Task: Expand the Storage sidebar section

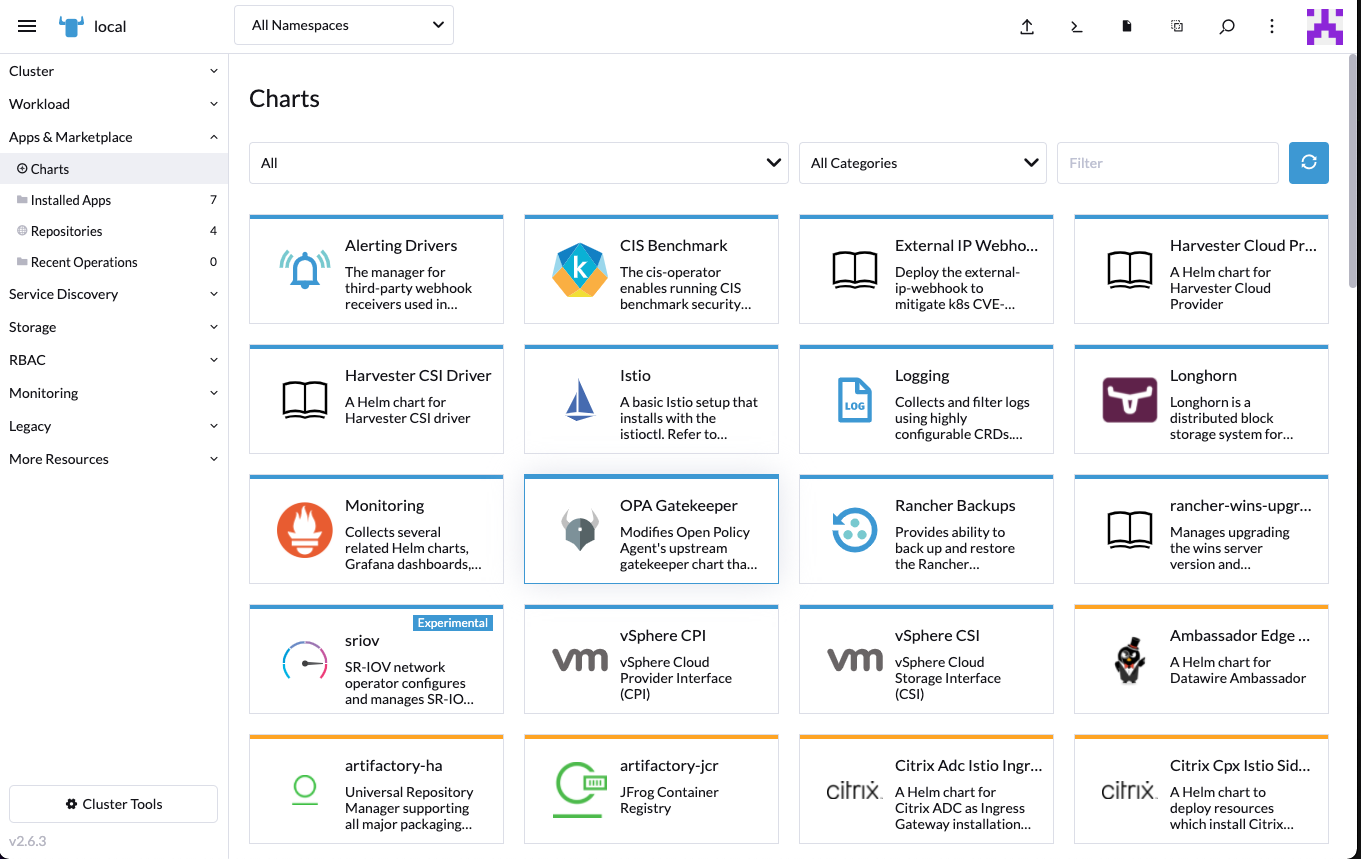Action: [113, 326]
